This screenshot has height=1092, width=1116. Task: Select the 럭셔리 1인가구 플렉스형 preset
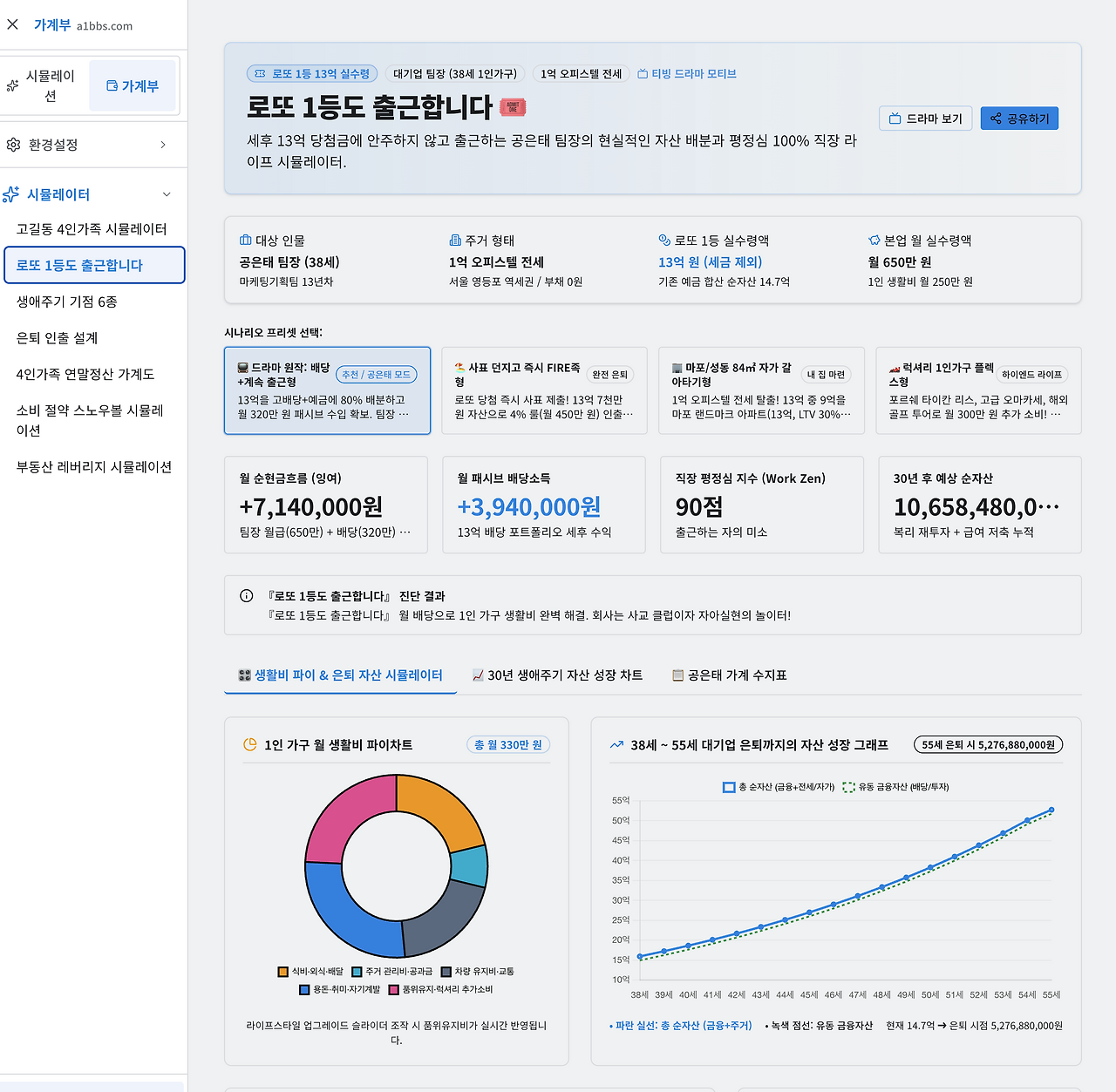click(979, 390)
